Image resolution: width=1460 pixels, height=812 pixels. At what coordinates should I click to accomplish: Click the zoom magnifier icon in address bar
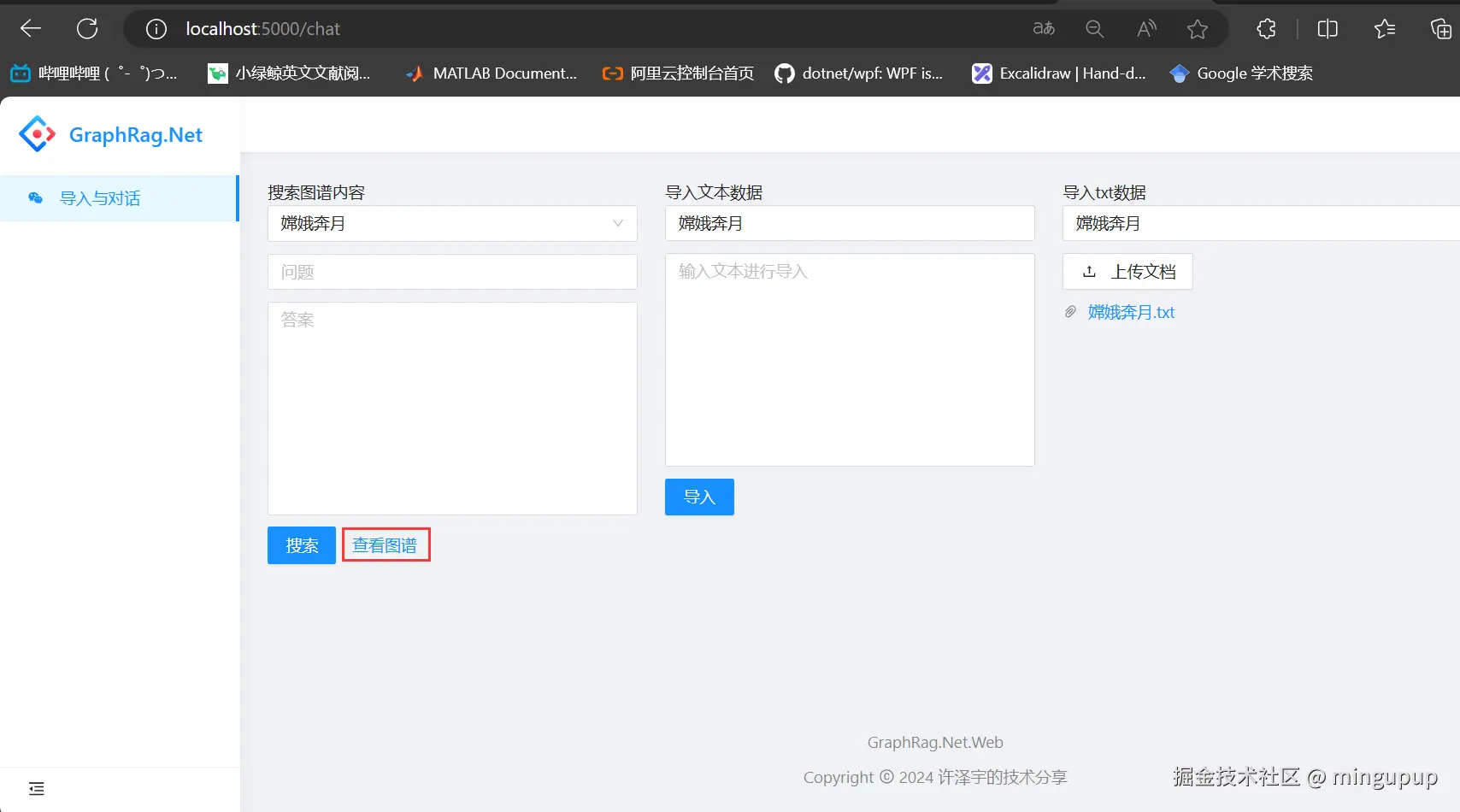pos(1094,29)
